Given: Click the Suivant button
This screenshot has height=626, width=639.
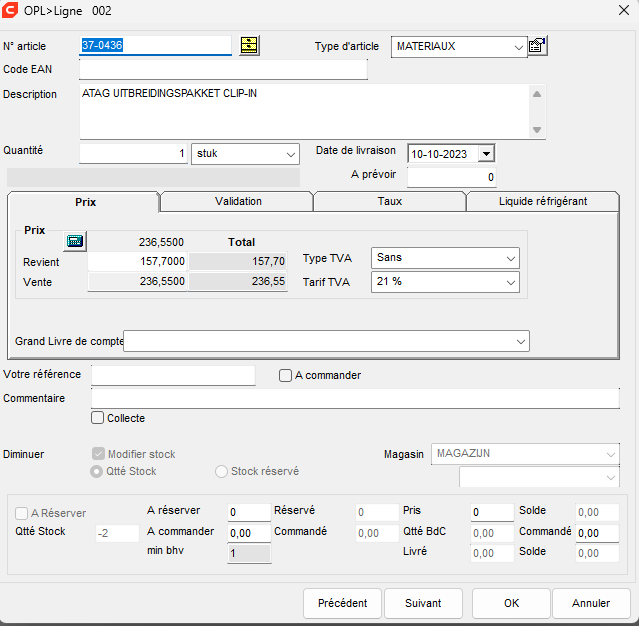Looking at the screenshot, I should point(423,603).
